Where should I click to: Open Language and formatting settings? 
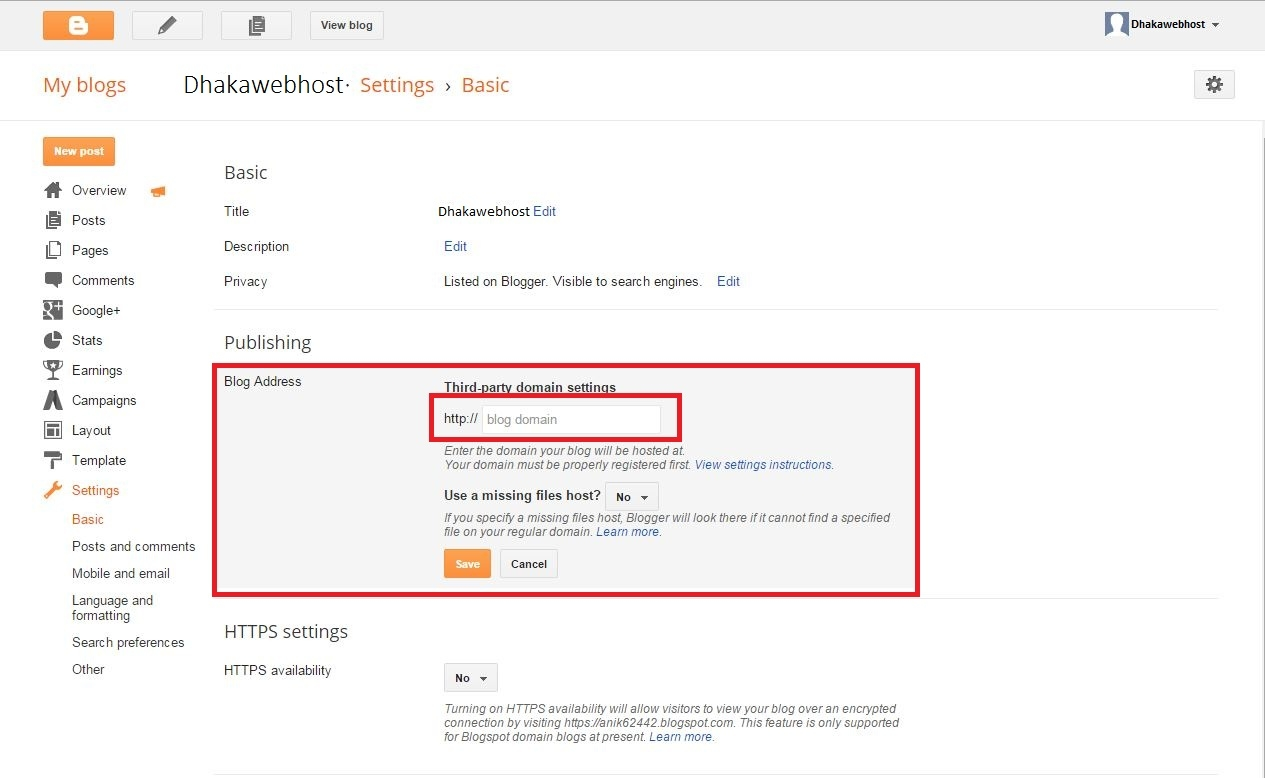coord(112,608)
